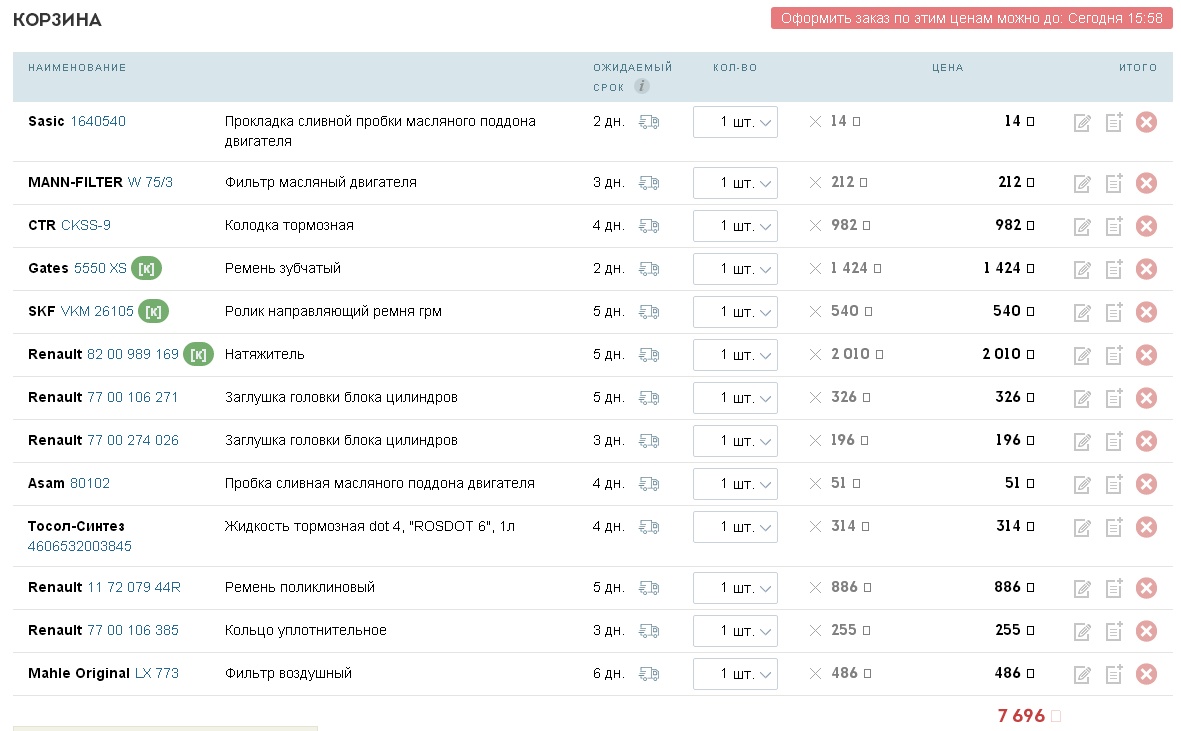Remove Renault 77 00 274 026 from cart
The width and height of the screenshot is (1181, 731).
point(1146,440)
